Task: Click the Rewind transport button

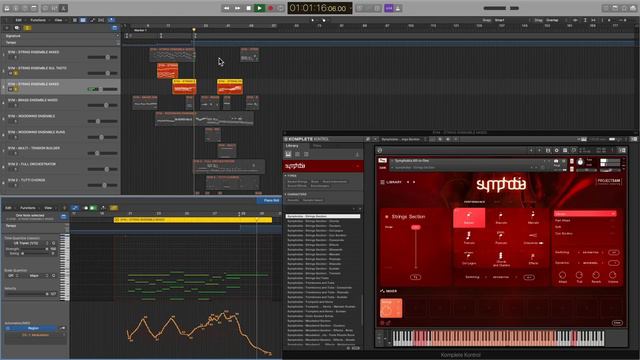Action: (226, 8)
